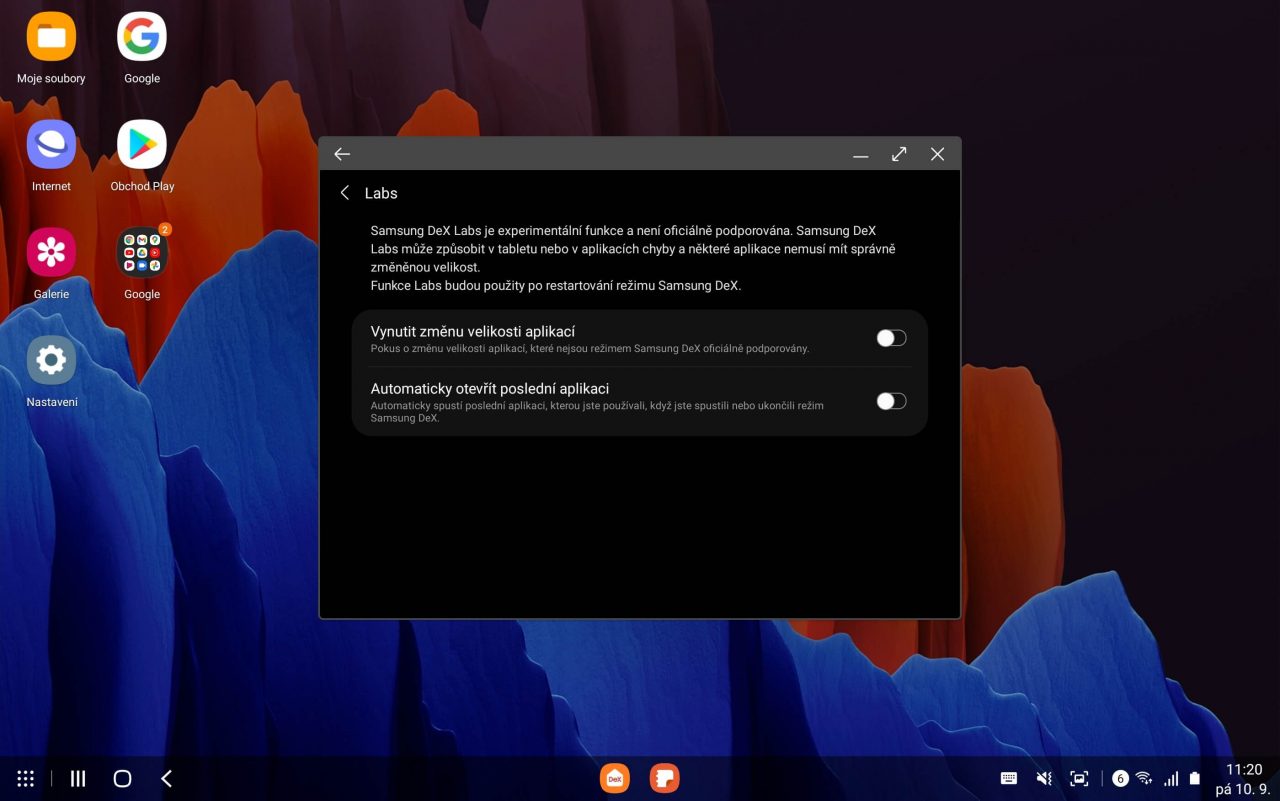Open the Moje soubory app
The image size is (1280, 801).
(51, 38)
